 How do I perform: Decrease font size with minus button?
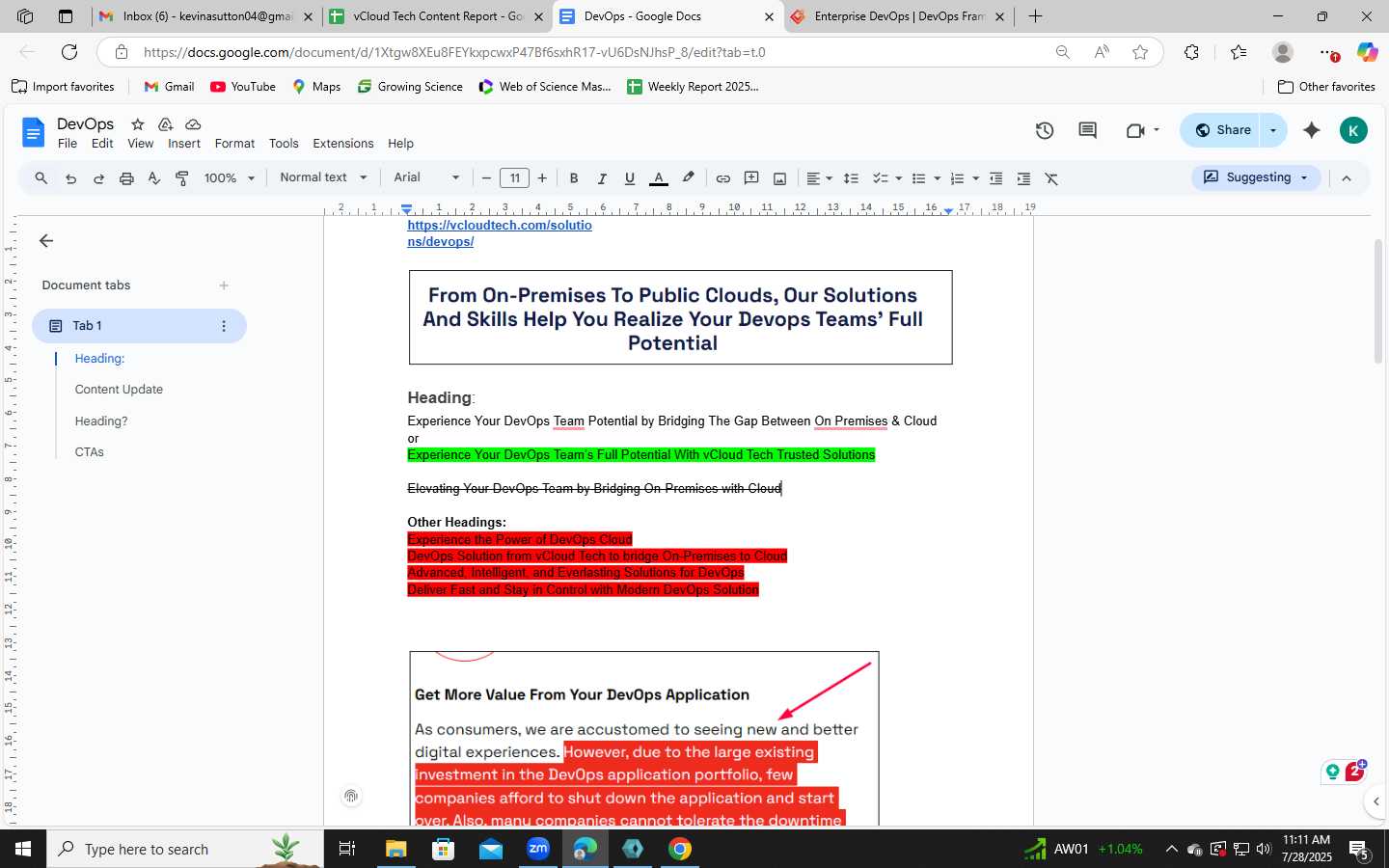(486, 178)
